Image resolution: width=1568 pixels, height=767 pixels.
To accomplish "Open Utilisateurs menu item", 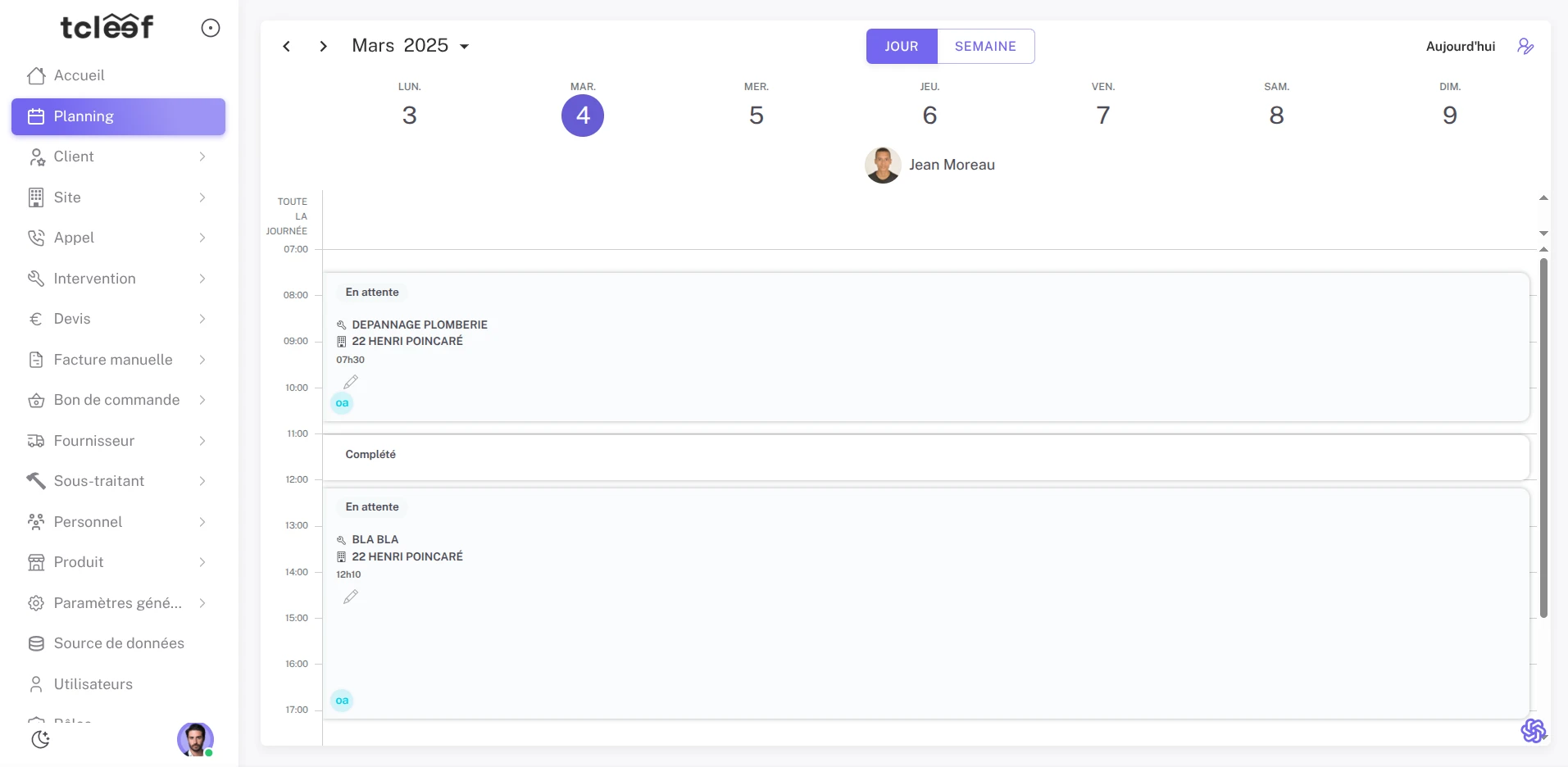I will [93, 684].
